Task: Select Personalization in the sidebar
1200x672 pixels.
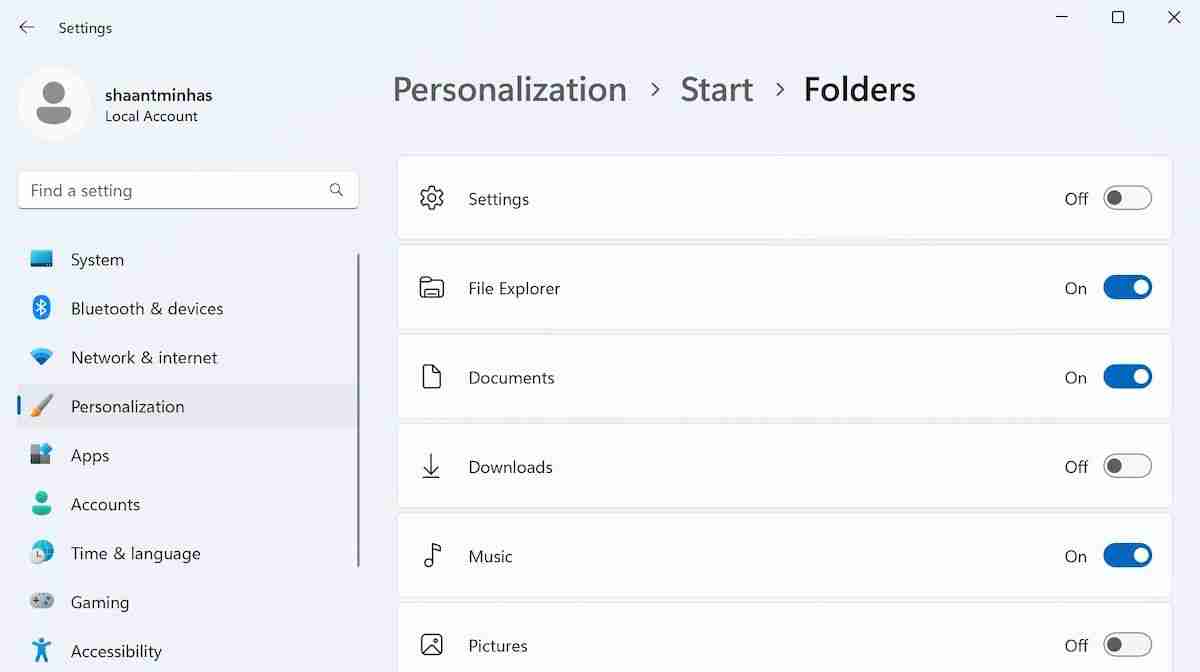Action: 128,406
